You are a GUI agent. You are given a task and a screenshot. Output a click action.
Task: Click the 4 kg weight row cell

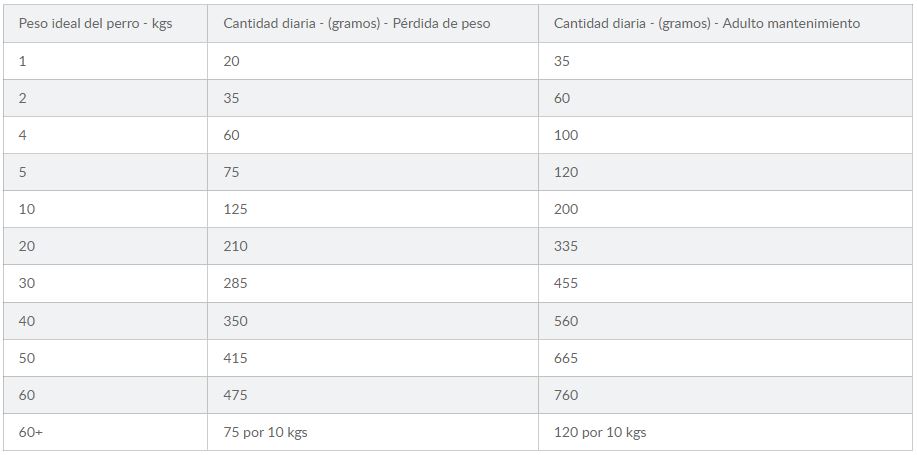(x=105, y=135)
